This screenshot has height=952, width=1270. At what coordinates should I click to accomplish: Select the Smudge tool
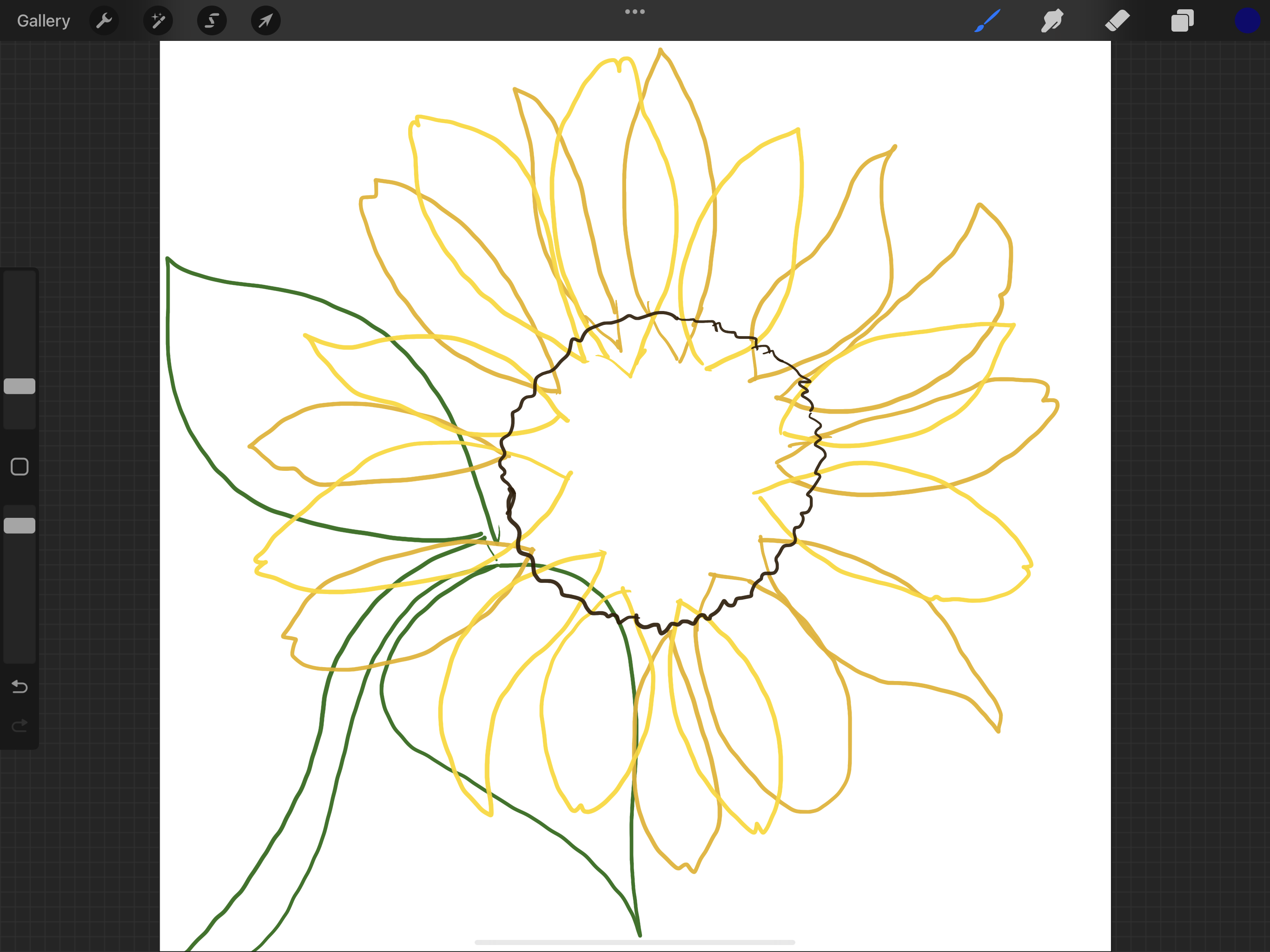point(1052,21)
